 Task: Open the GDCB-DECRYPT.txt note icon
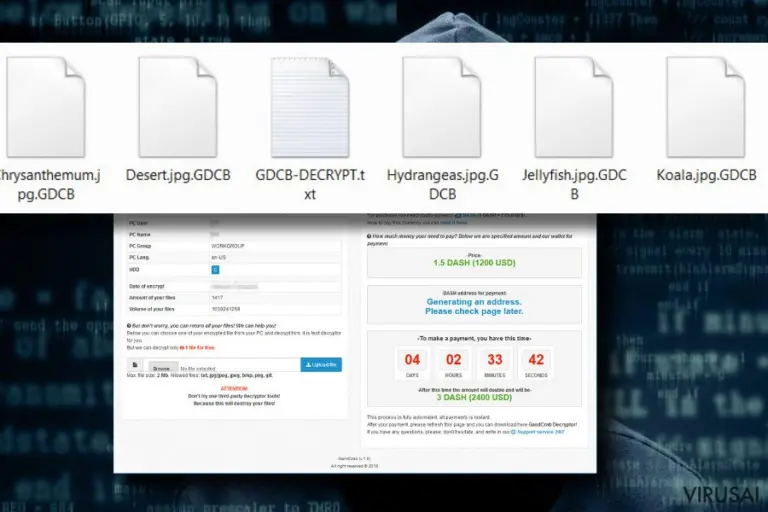[310, 107]
